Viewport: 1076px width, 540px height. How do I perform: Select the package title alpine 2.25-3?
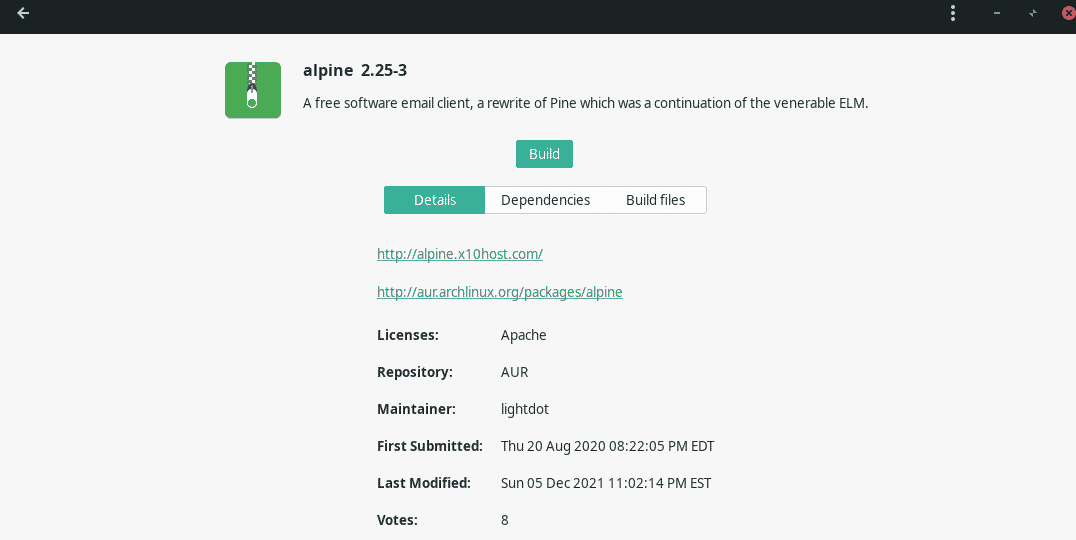point(355,70)
